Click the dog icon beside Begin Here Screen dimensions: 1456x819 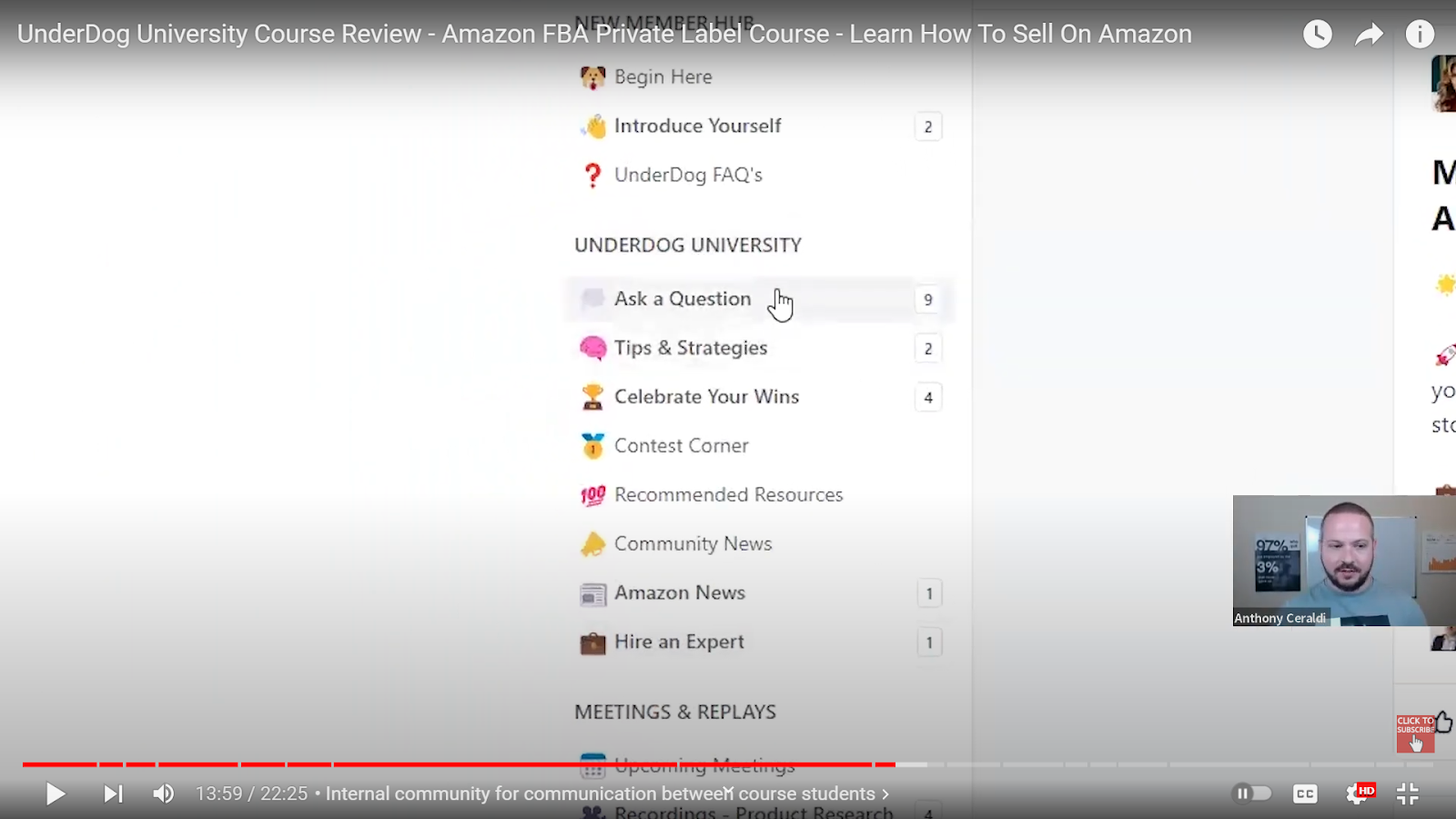[x=592, y=77]
